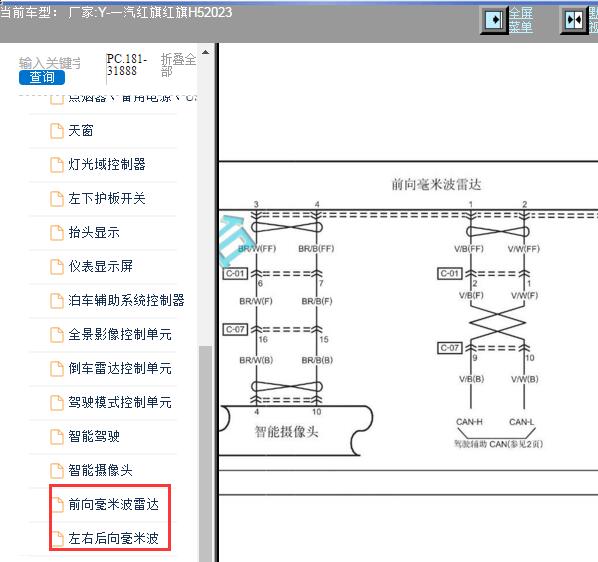Select 倒车雷达控制单元 entry
The height and width of the screenshot is (562, 598).
[x=120, y=368]
